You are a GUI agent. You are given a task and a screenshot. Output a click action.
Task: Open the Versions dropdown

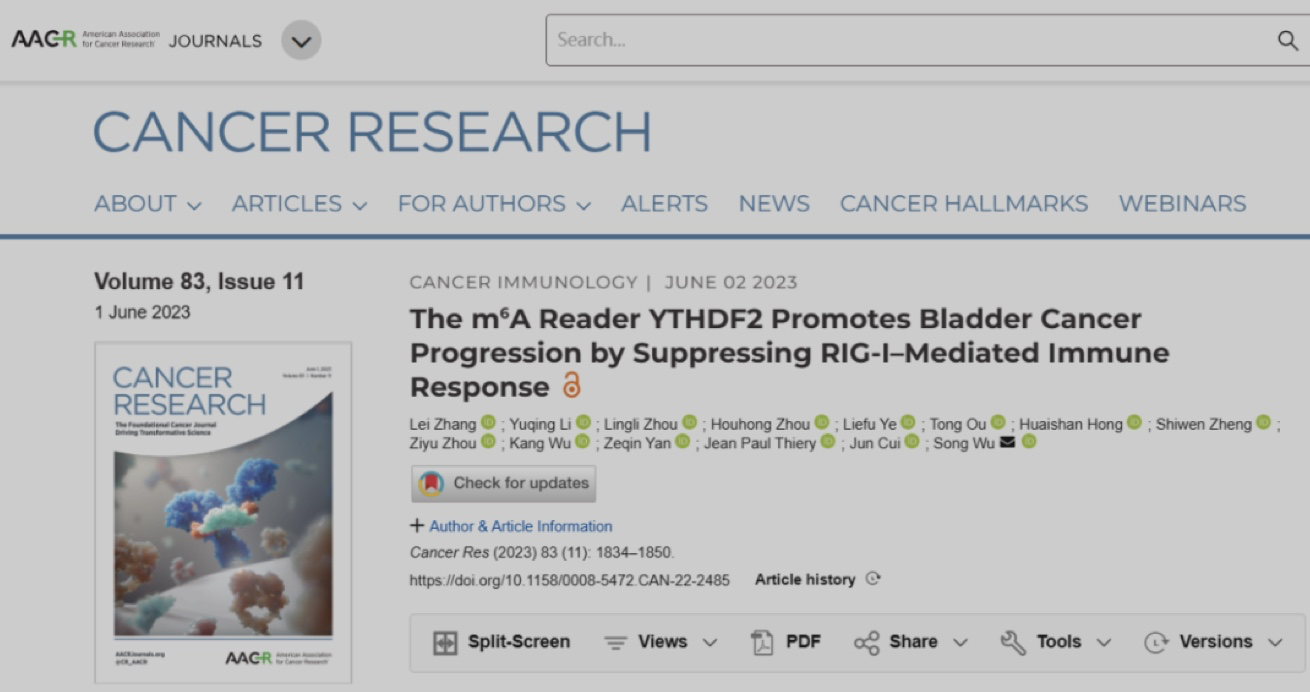tap(1214, 642)
